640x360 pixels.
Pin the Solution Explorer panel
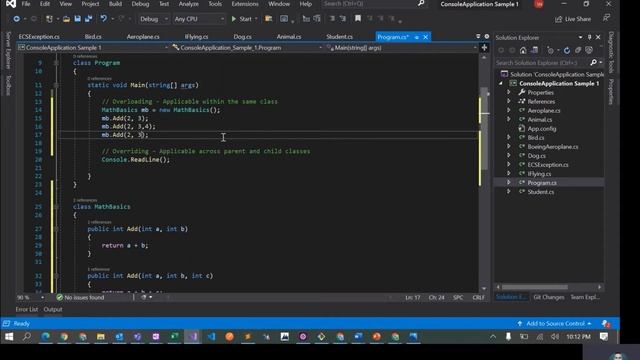click(x=589, y=37)
